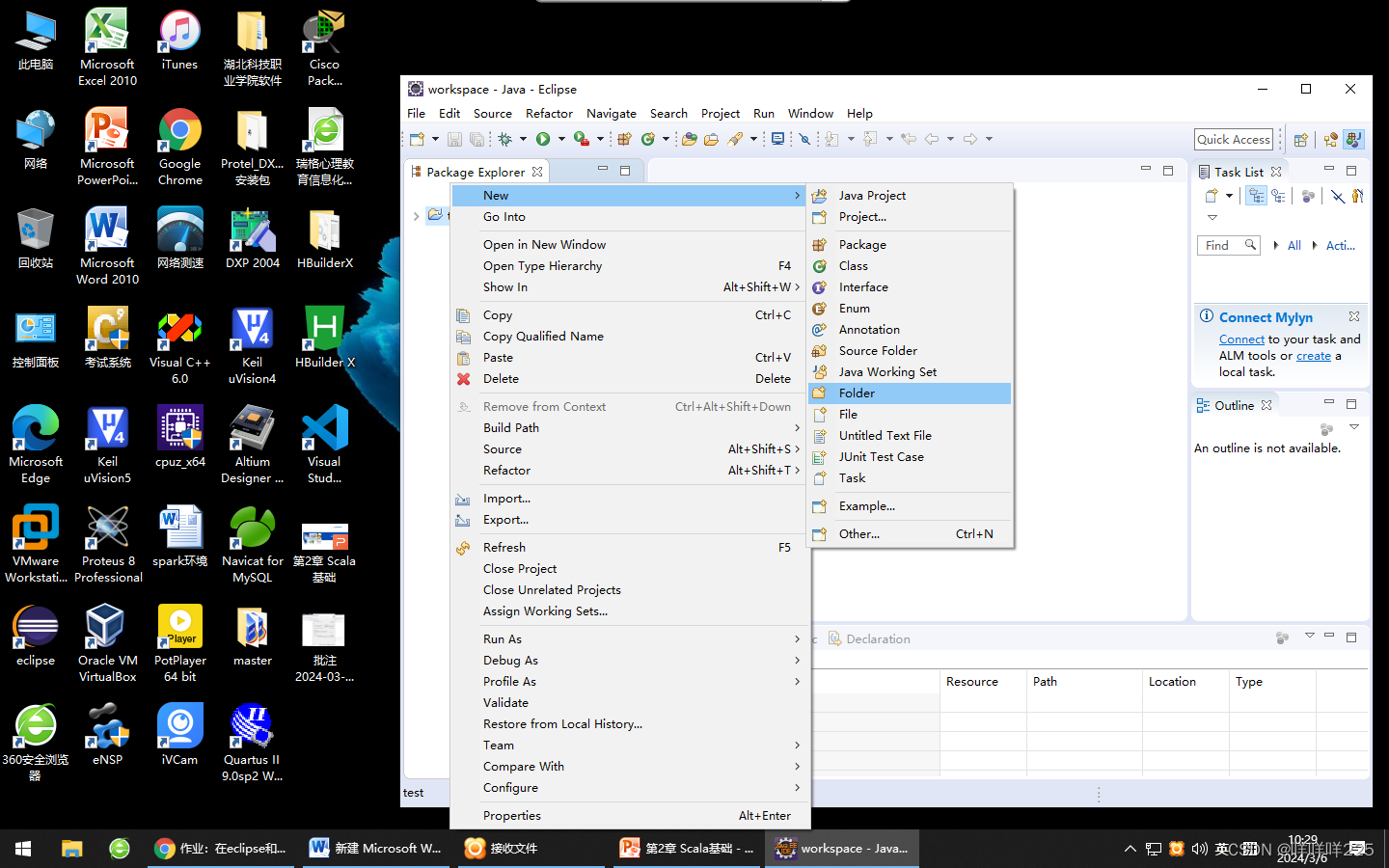1389x868 pixels.
Task: Open the Debug tool in the toolbar
Action: coord(504,139)
